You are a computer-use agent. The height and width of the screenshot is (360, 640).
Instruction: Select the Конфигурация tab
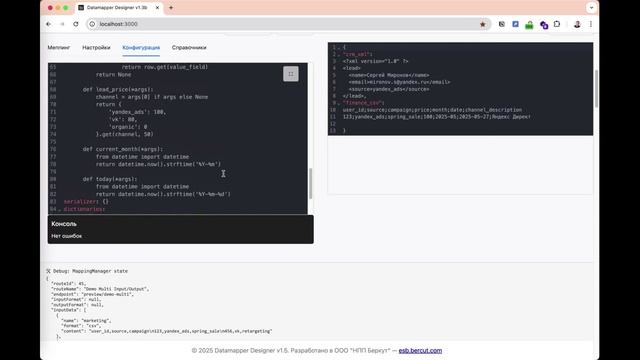coord(141,47)
